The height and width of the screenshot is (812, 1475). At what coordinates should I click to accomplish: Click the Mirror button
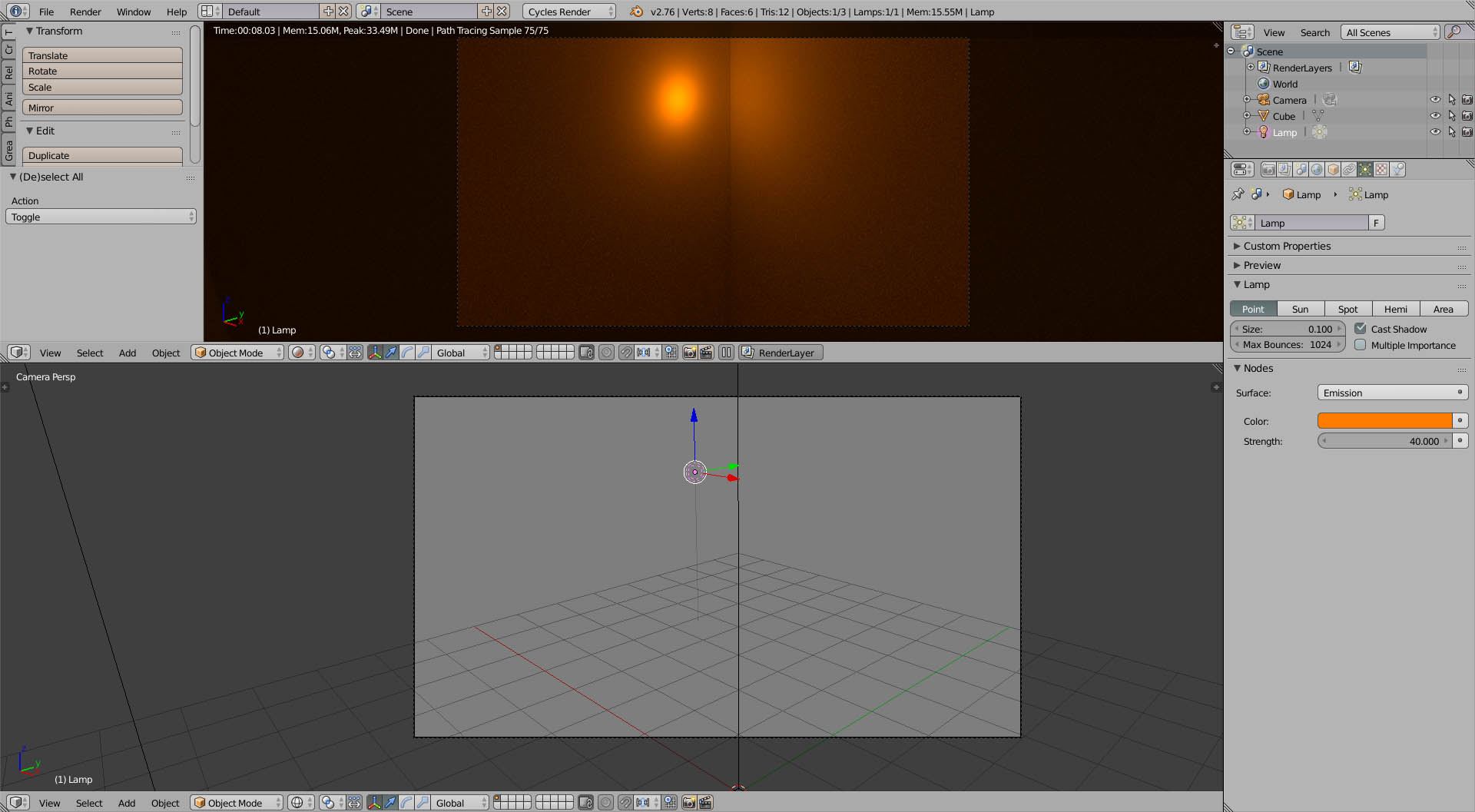click(x=102, y=108)
